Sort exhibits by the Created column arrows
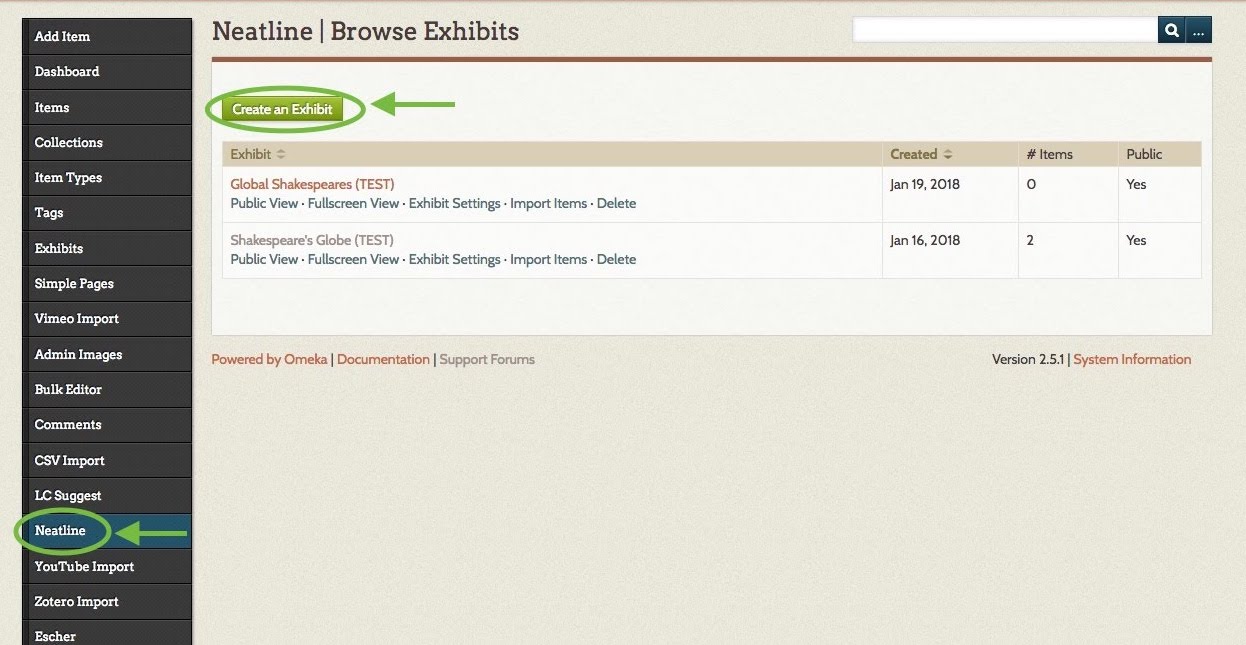The width and height of the screenshot is (1246, 645). [x=948, y=154]
